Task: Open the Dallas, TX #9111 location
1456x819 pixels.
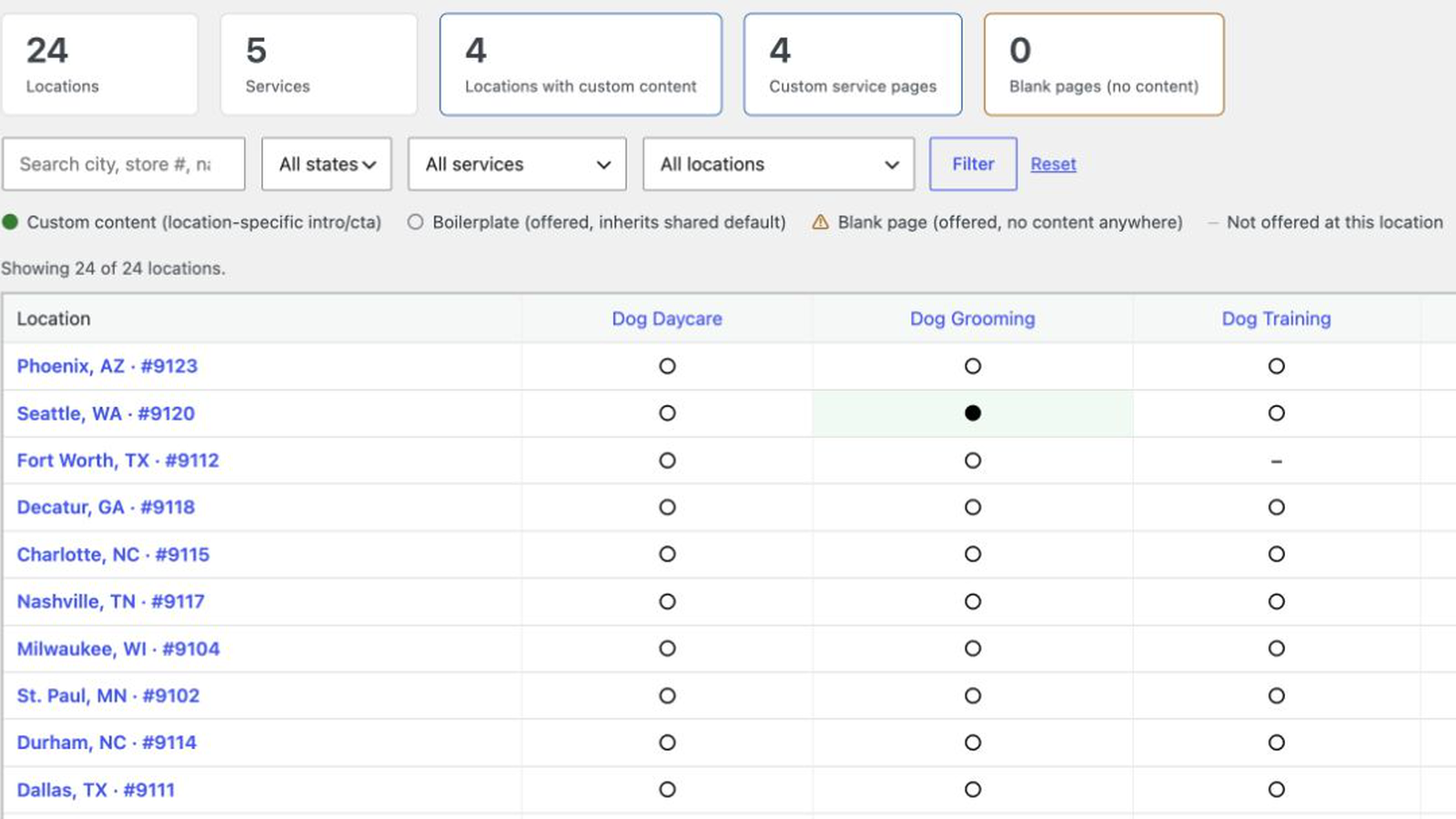Action: click(x=96, y=790)
